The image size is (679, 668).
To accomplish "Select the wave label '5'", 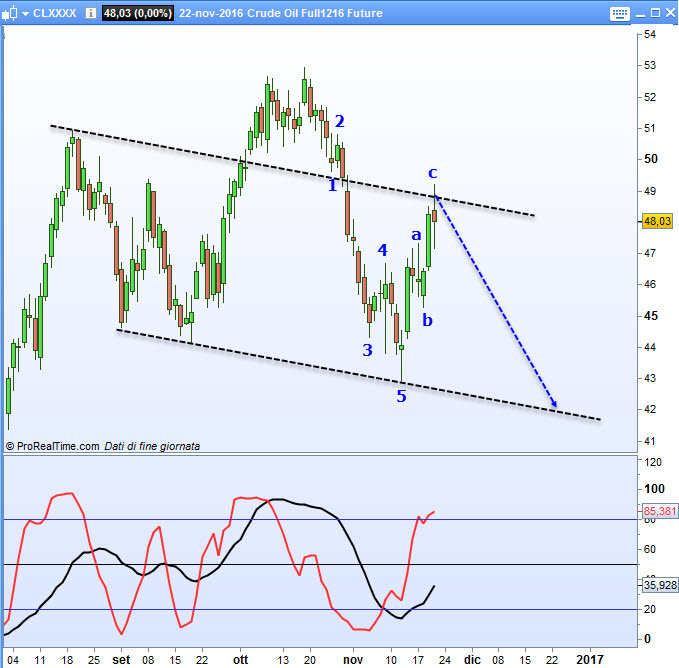I will click(401, 396).
